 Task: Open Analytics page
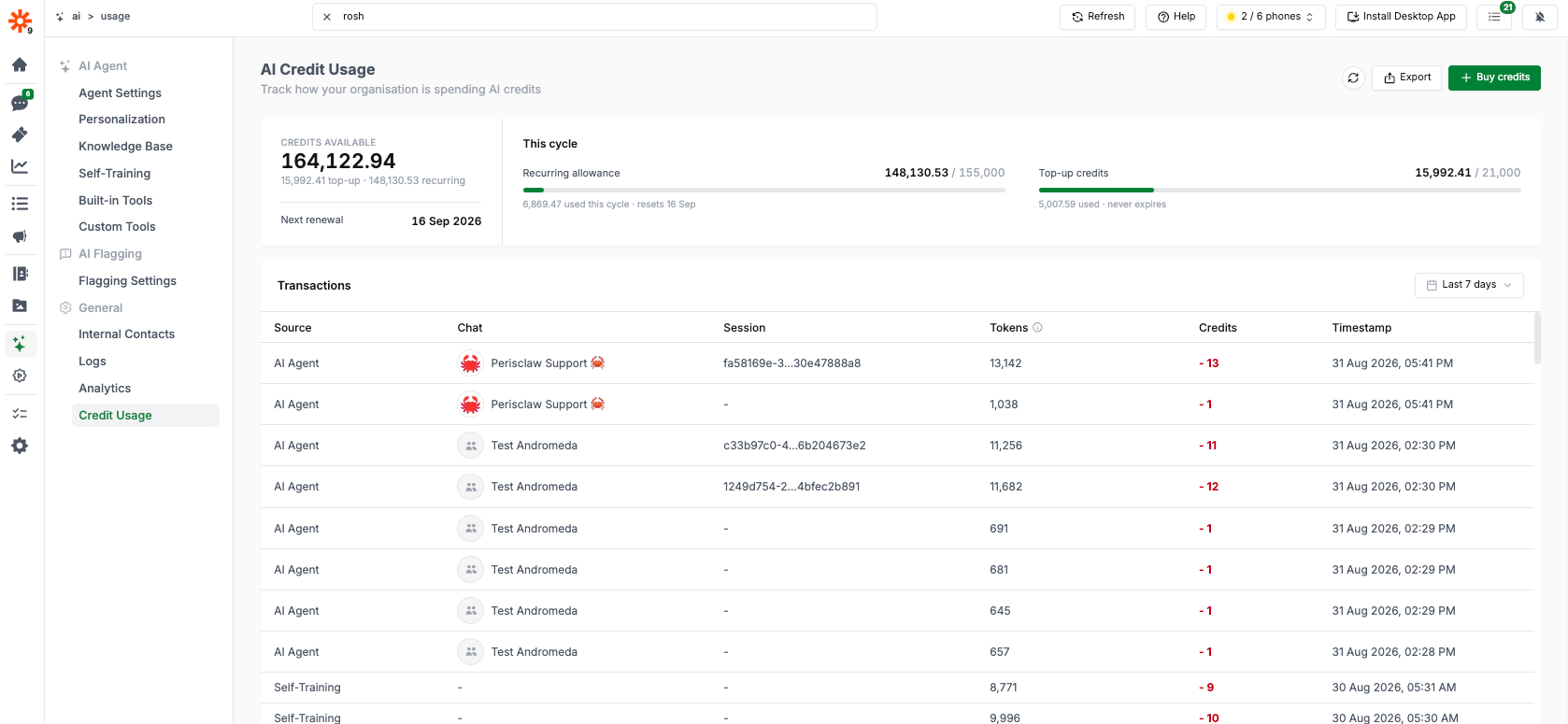(x=105, y=389)
